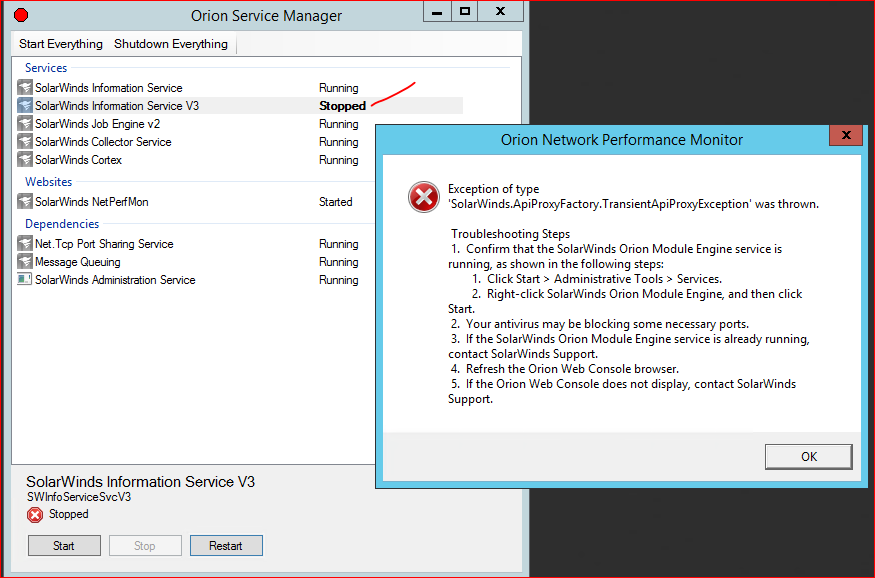Image resolution: width=875 pixels, height=578 pixels.
Task: Select the SolarWinds Job Engine v2 row
Action: point(196,124)
